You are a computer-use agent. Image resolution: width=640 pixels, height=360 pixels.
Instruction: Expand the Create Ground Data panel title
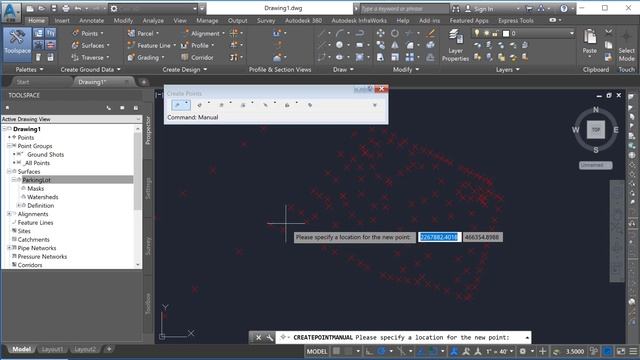(90, 69)
